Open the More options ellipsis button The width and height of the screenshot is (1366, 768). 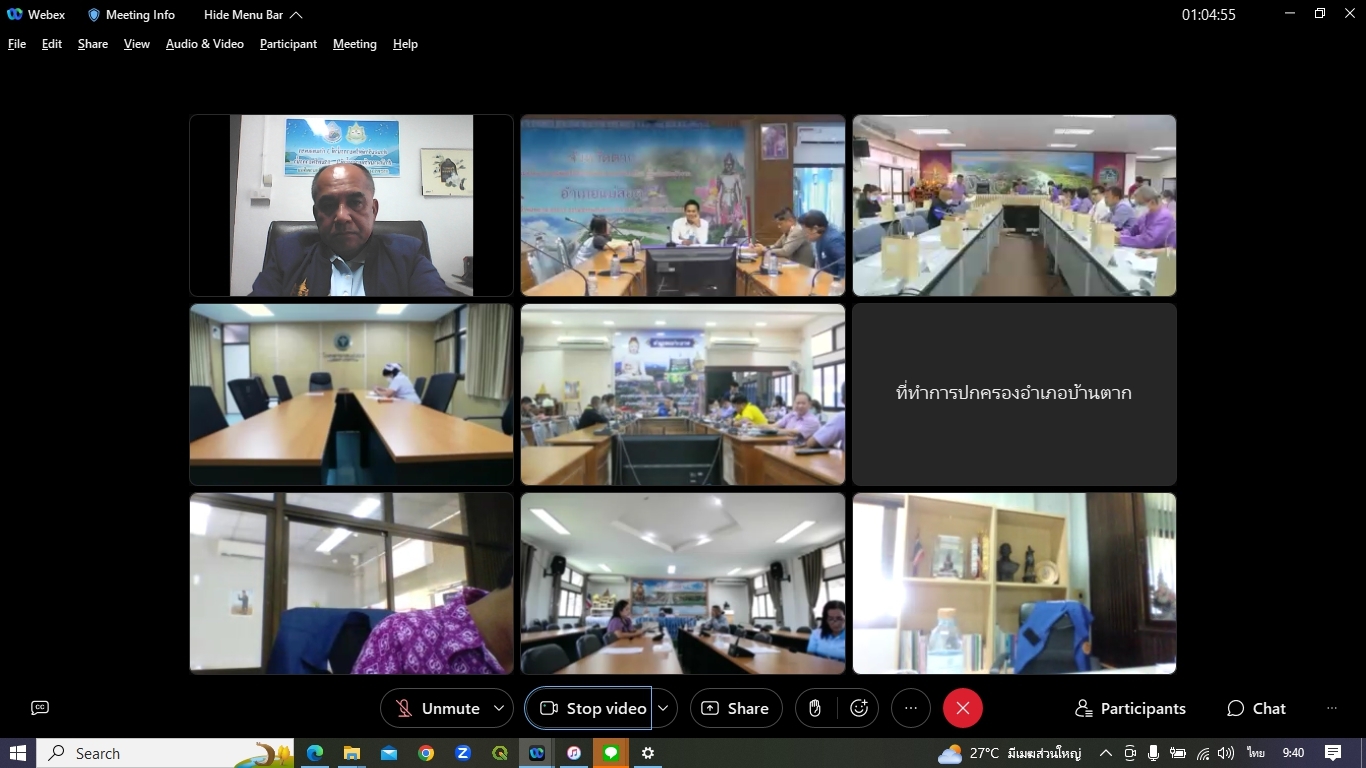pos(910,708)
